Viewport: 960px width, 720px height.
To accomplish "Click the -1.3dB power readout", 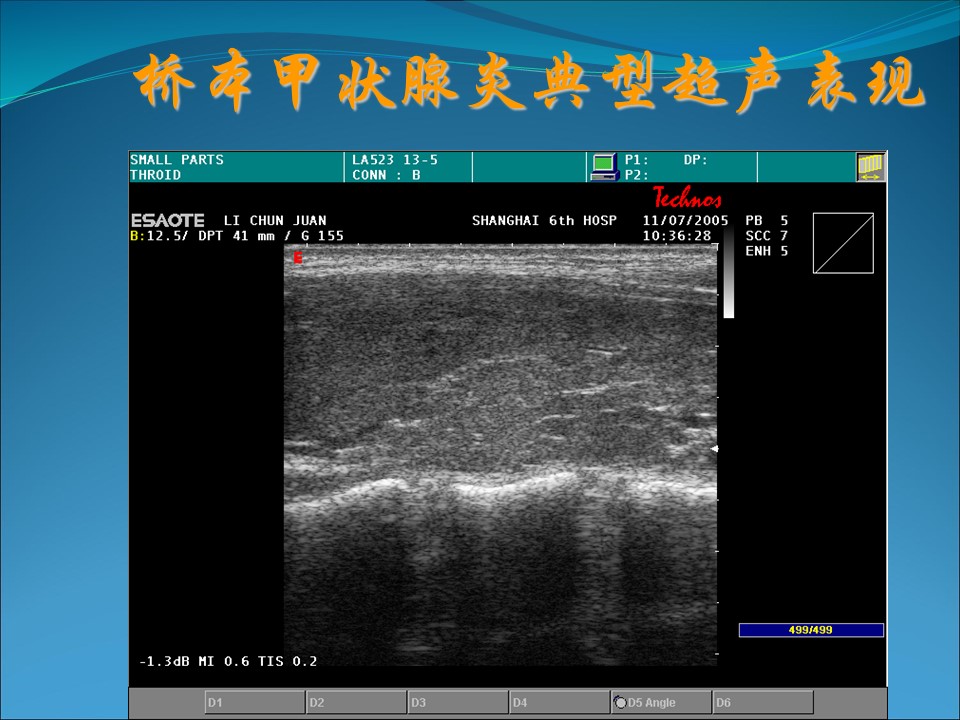I will (x=164, y=661).
